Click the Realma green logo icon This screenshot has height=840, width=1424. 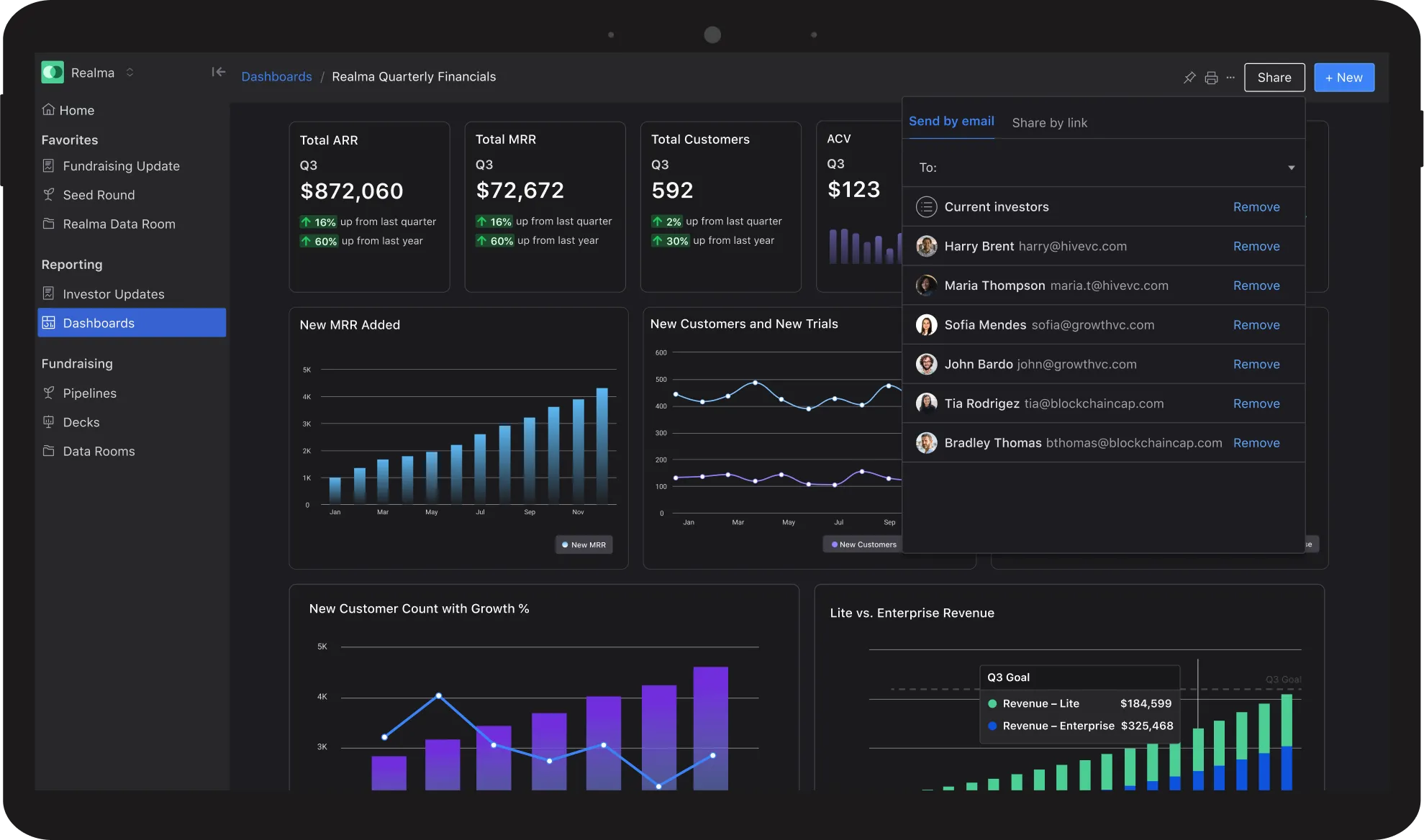53,72
